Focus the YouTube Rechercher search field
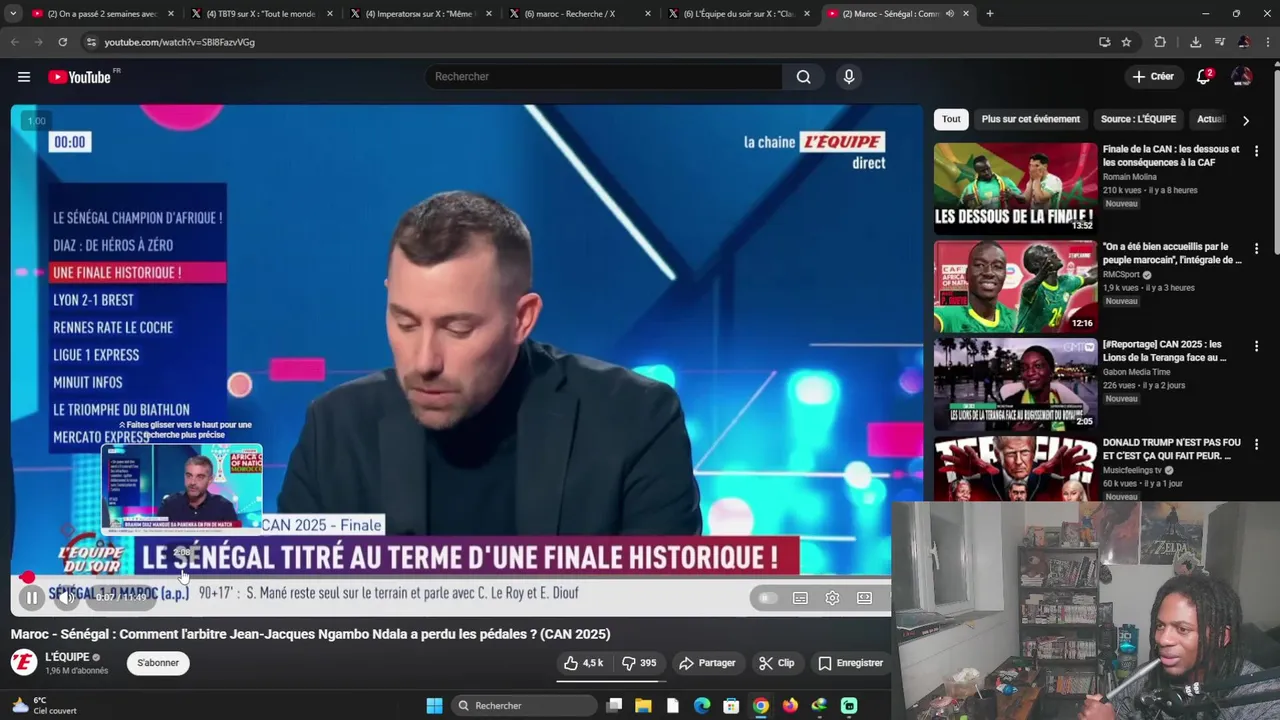 604,77
